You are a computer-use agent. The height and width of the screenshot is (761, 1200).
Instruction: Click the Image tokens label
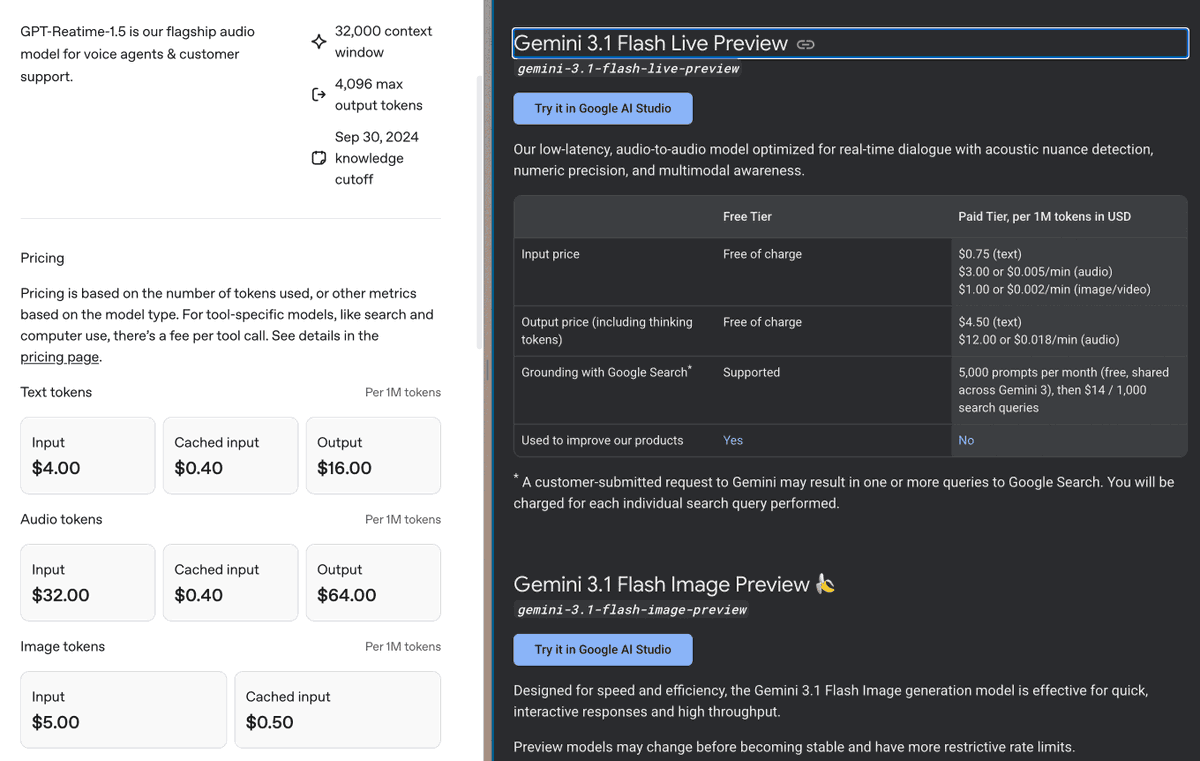(x=62, y=646)
